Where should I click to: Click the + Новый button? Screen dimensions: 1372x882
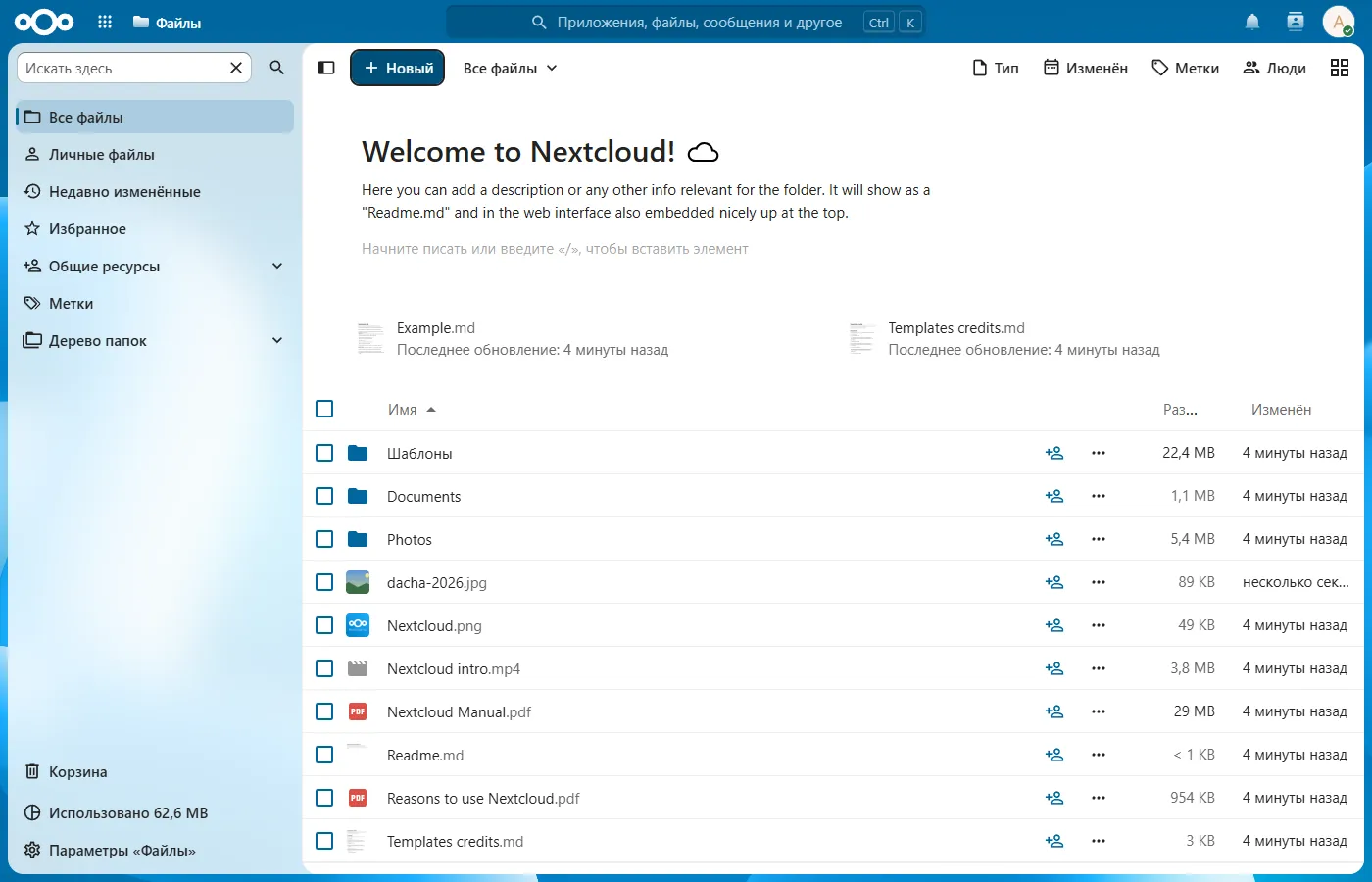tap(398, 68)
